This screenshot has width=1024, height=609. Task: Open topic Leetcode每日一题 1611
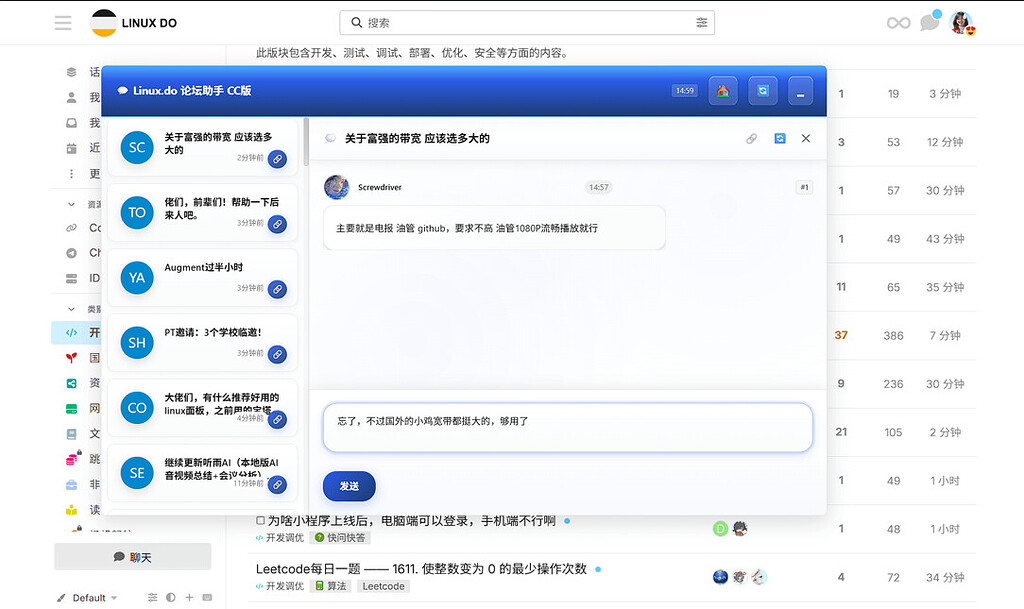[x=421, y=569]
